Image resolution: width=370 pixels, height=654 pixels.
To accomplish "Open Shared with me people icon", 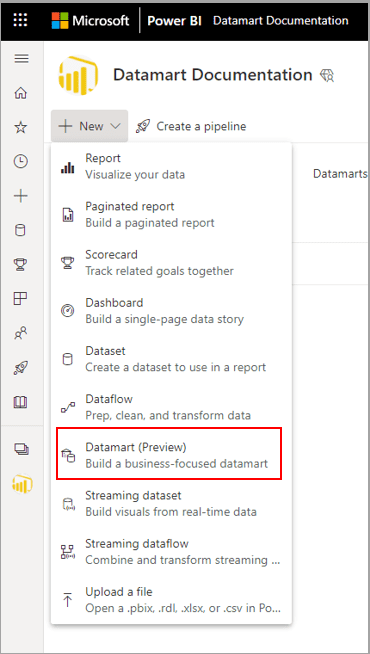I will (21, 333).
